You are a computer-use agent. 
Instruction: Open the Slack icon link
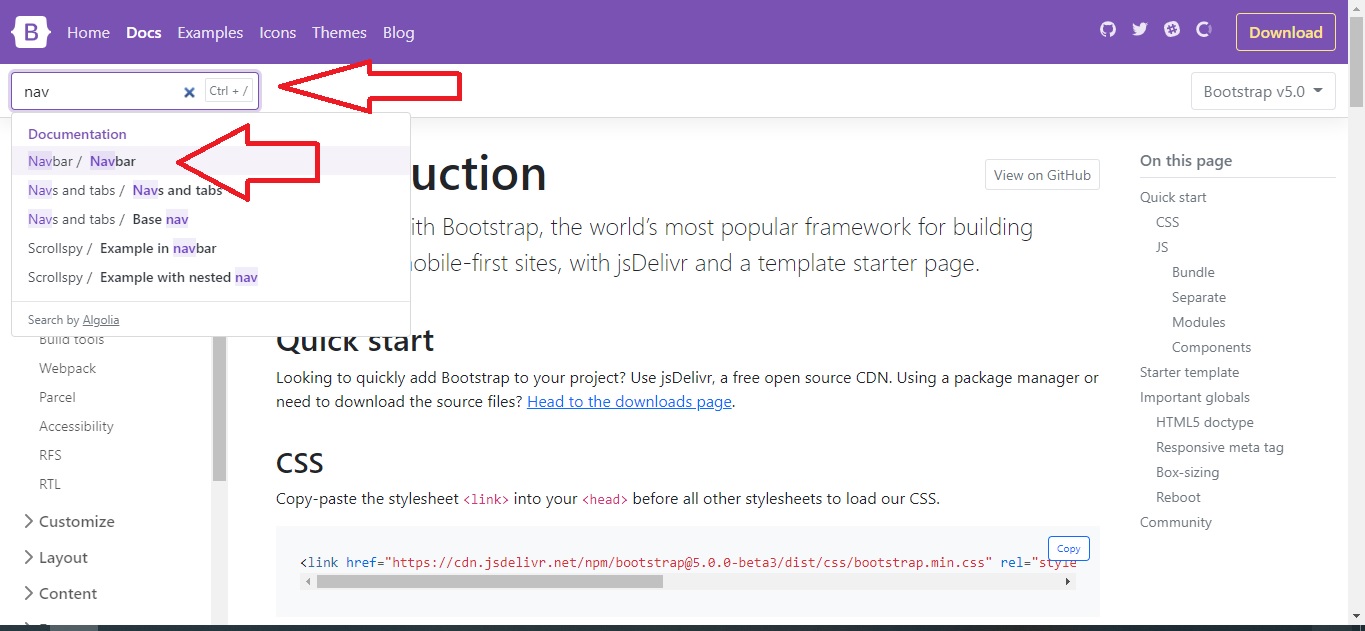(x=1172, y=30)
